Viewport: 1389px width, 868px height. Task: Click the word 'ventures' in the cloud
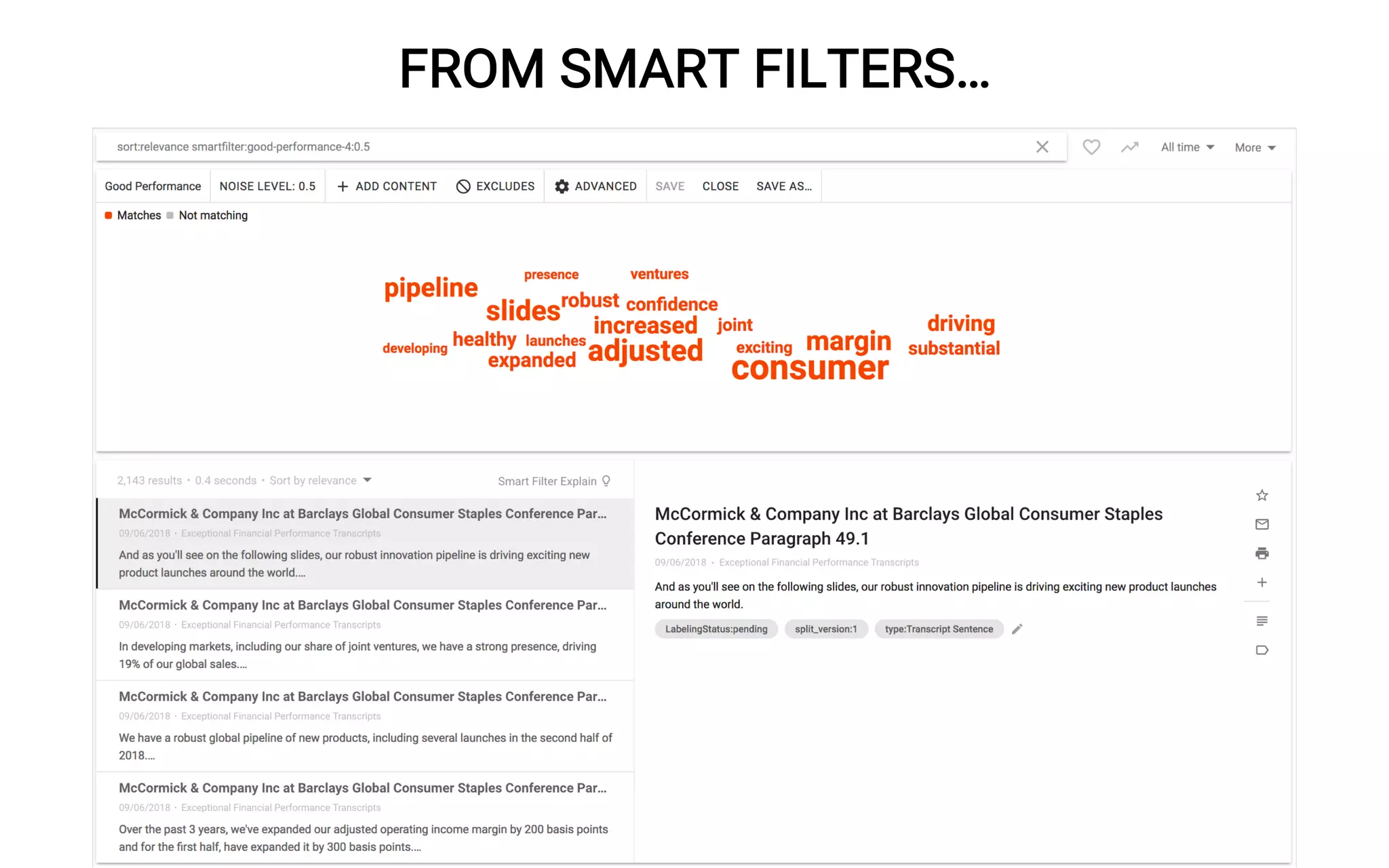659,274
